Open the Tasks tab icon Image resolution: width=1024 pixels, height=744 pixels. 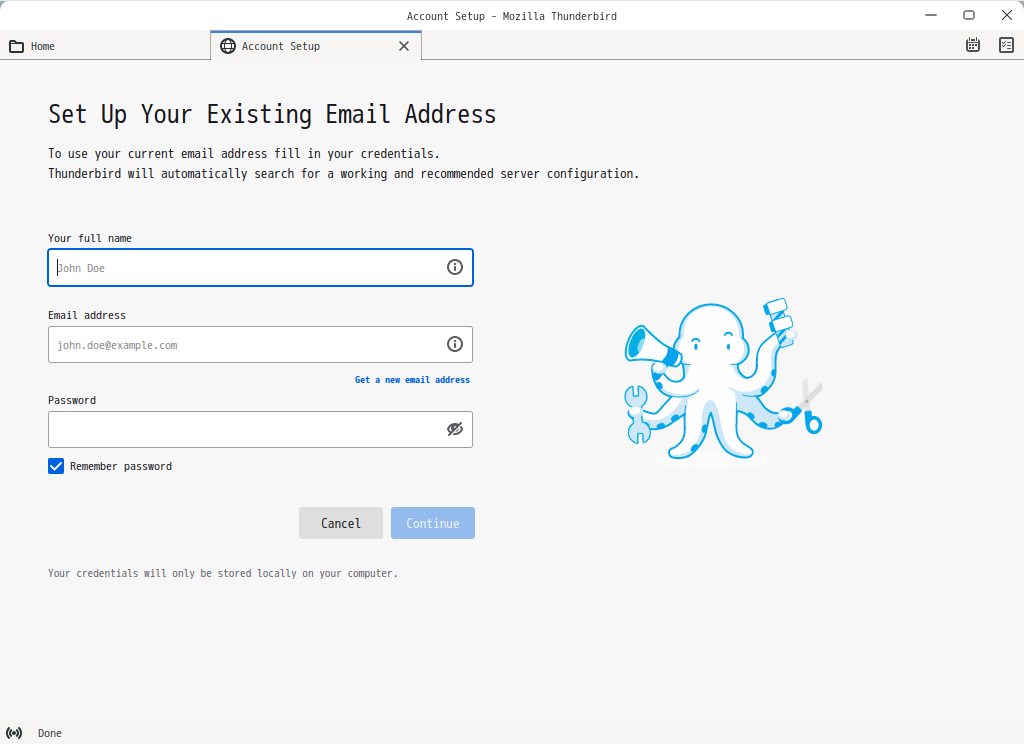(x=1006, y=45)
